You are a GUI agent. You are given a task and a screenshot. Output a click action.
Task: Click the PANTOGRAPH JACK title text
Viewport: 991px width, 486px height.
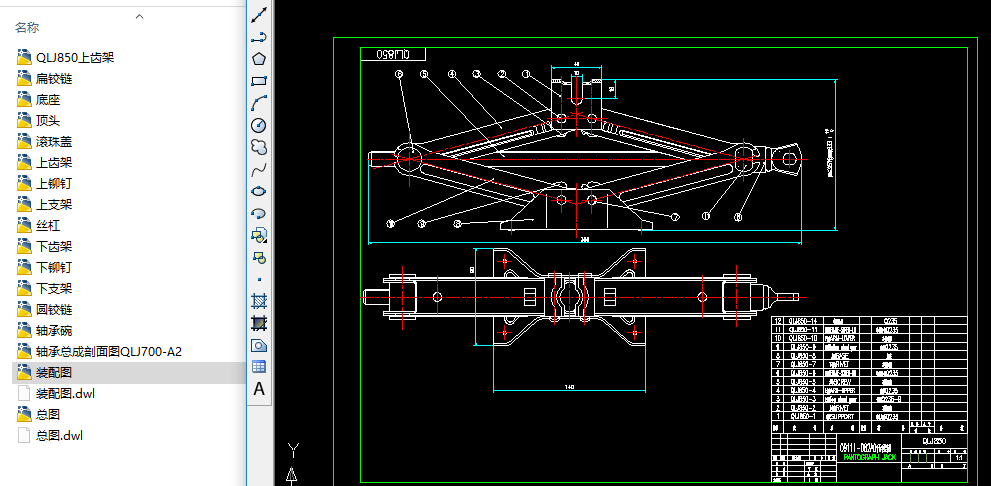click(869, 457)
